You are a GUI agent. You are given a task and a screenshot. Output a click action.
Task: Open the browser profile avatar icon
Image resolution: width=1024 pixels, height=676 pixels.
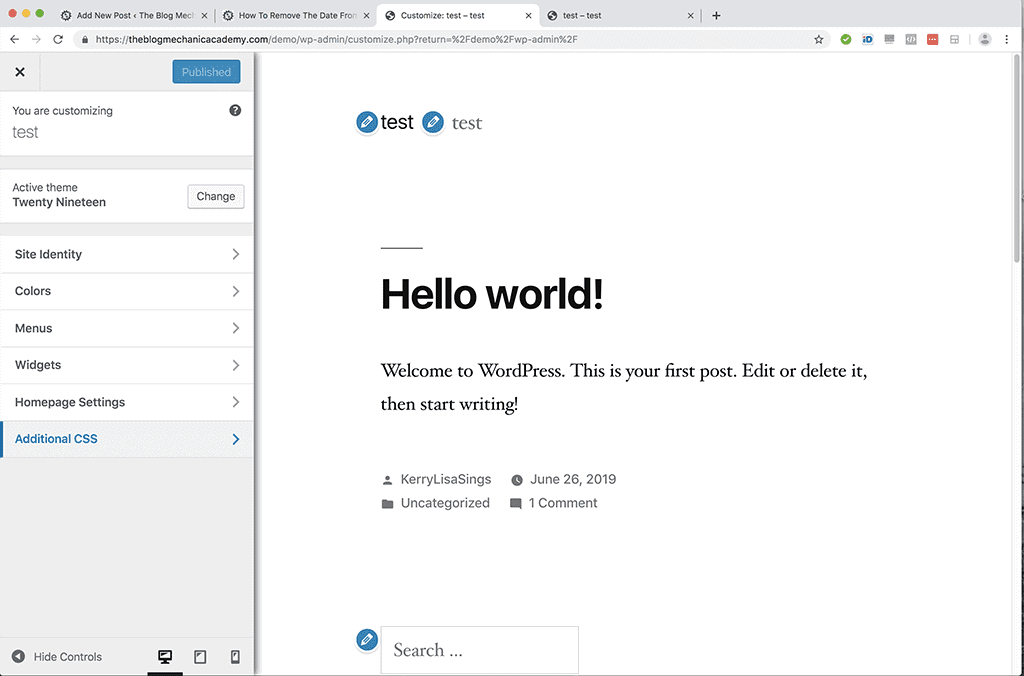pos(984,39)
